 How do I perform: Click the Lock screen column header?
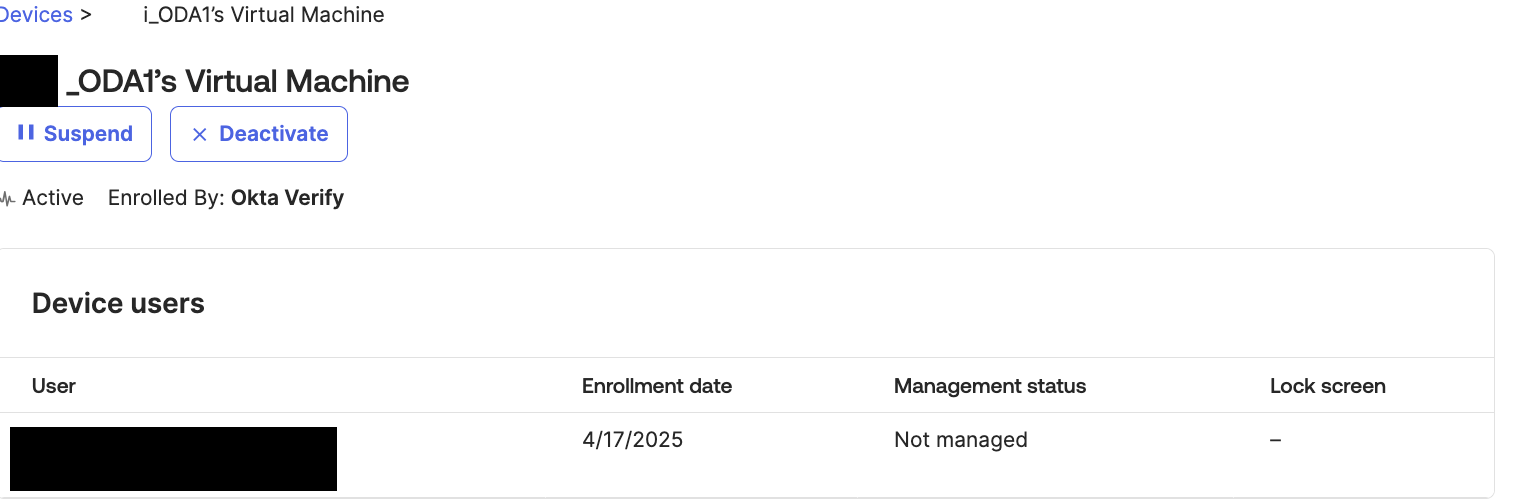[x=1327, y=386]
